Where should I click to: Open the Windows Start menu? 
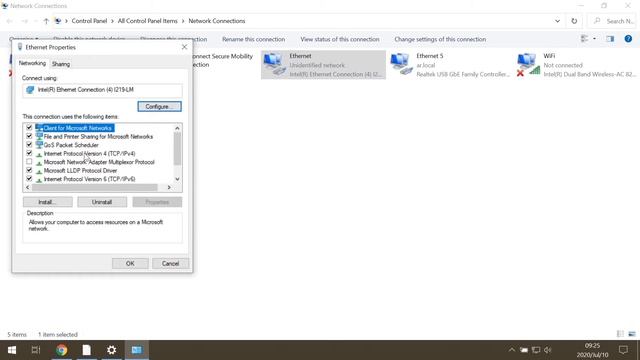[12, 350]
